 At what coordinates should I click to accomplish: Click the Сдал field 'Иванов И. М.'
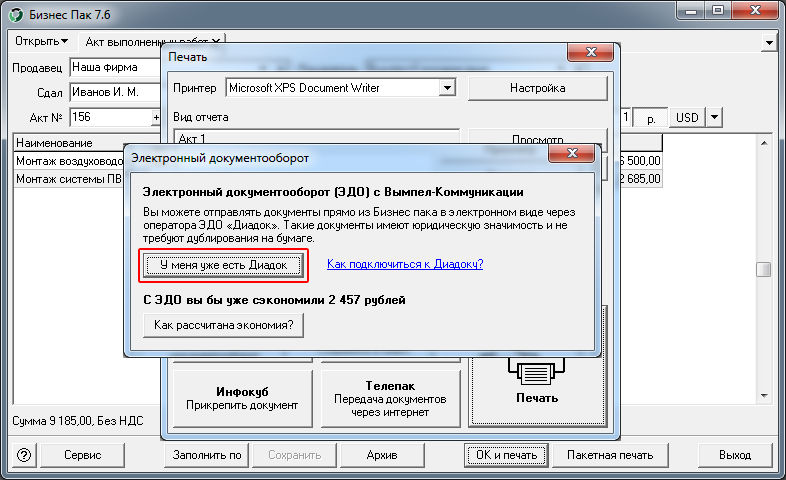[115, 92]
